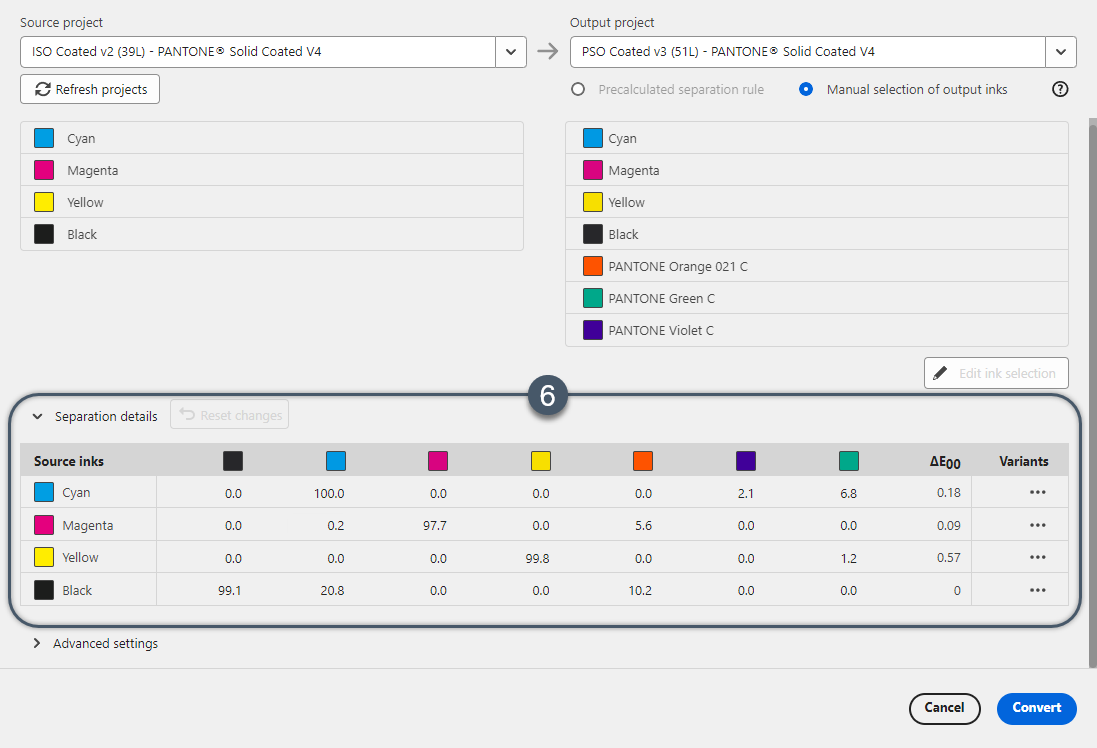This screenshot has width=1097, height=748.
Task: Click the 1.2 value in Yellow row
Action: tap(849, 558)
